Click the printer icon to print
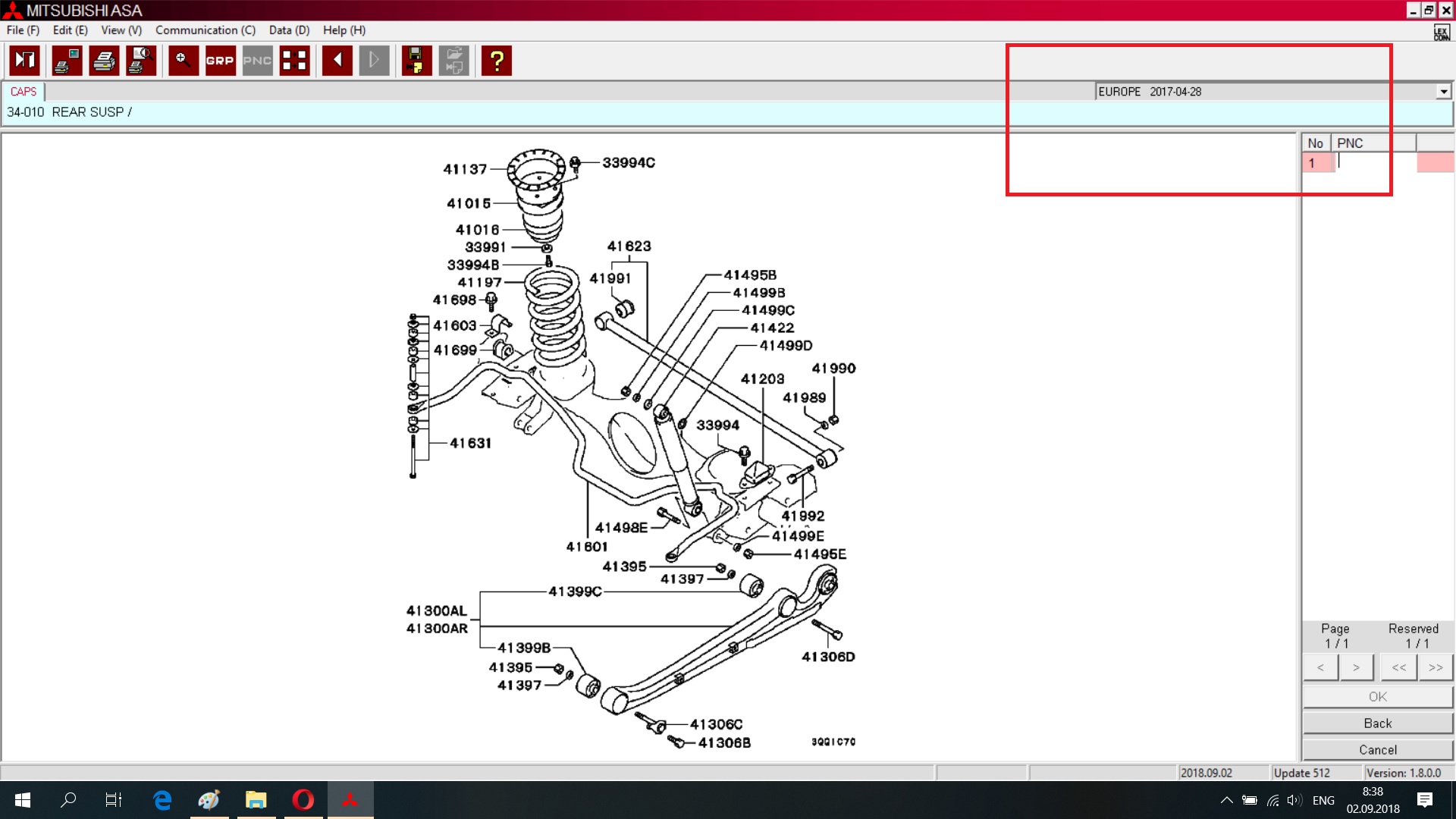The width and height of the screenshot is (1456, 819). click(x=104, y=61)
